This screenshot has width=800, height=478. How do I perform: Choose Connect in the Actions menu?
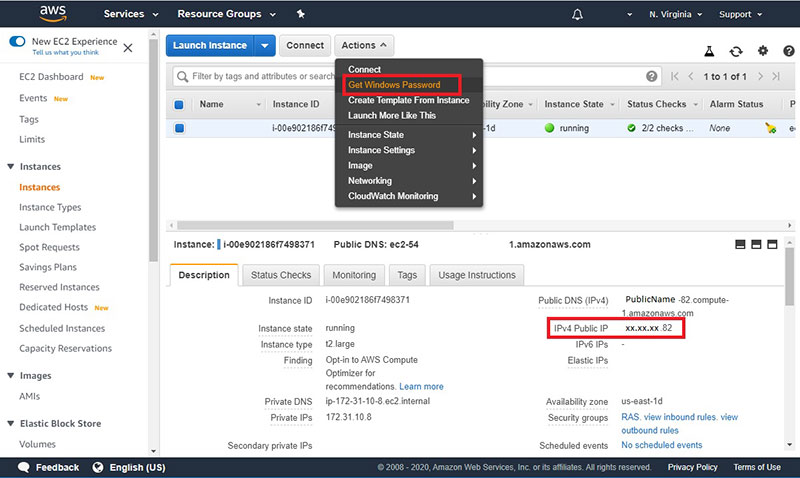pos(364,69)
